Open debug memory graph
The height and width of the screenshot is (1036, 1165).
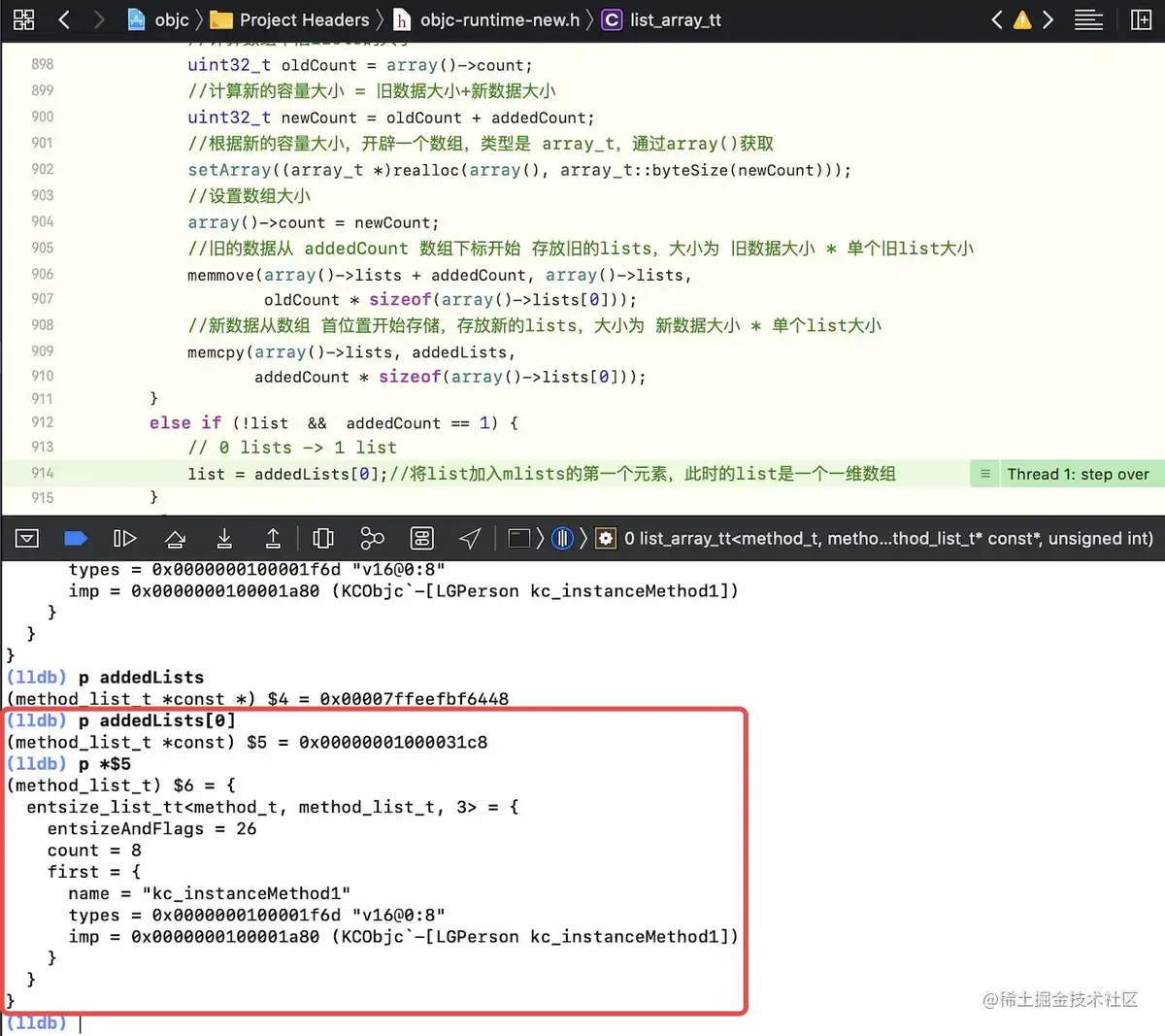[x=372, y=538]
